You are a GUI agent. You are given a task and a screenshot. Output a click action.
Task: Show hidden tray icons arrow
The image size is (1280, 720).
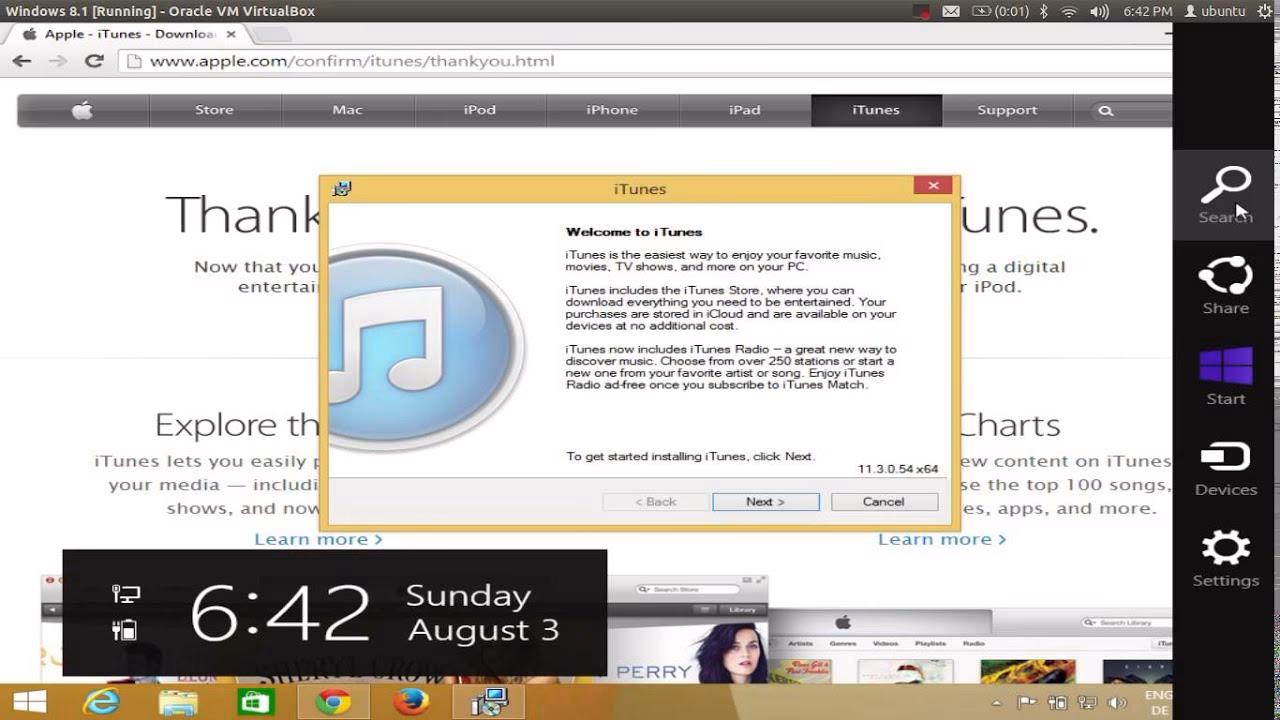point(996,703)
